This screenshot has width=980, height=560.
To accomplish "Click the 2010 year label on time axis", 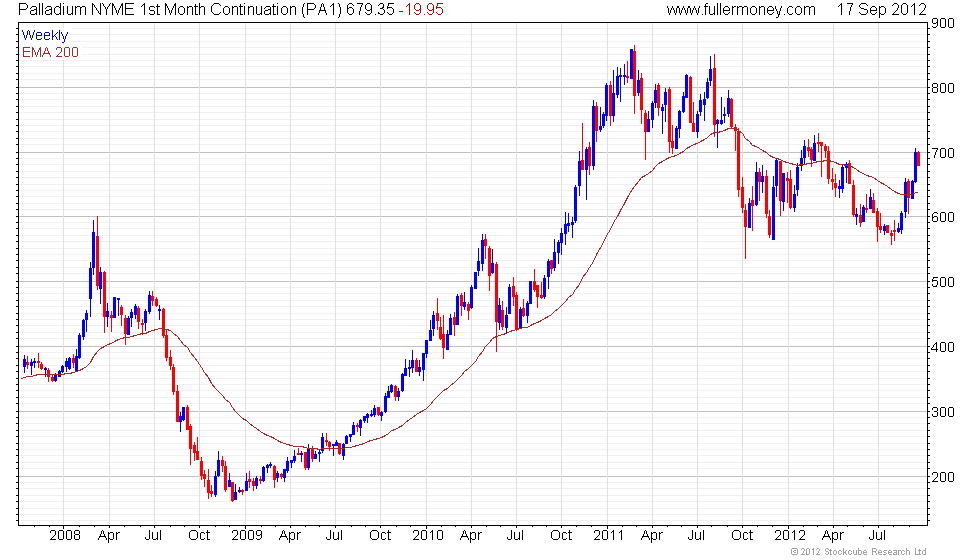I will [428, 536].
